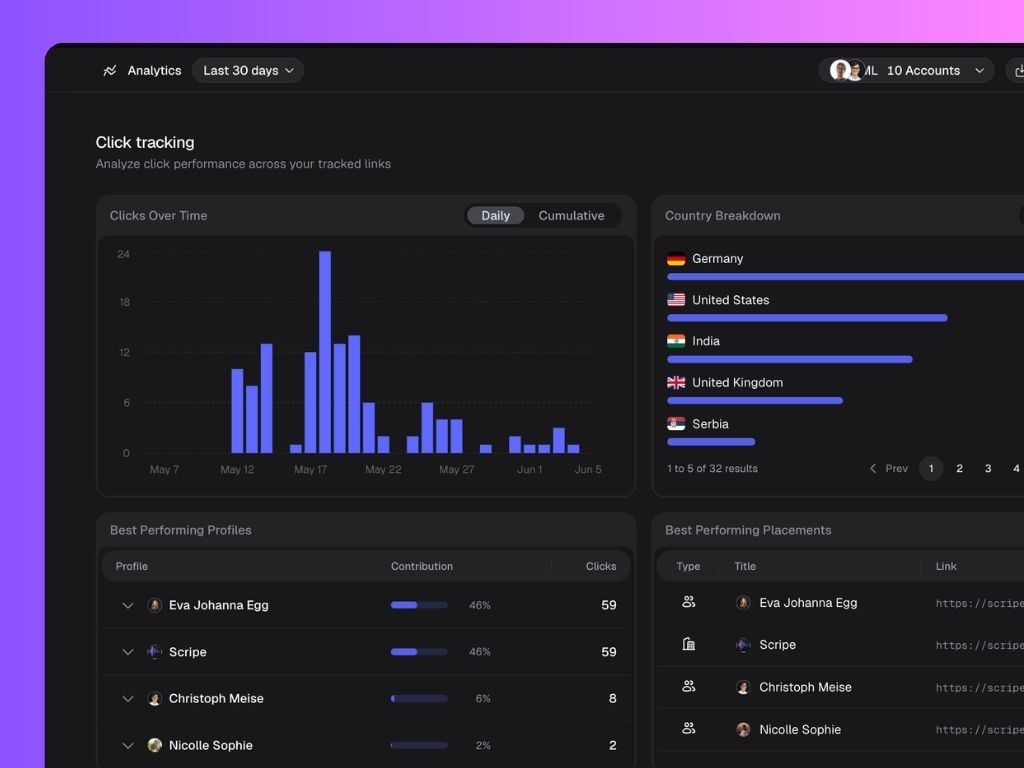Viewport: 1024px width, 768px height.
Task: Click person type icon in Christoph Meise placement
Action: pyautogui.click(x=688, y=686)
